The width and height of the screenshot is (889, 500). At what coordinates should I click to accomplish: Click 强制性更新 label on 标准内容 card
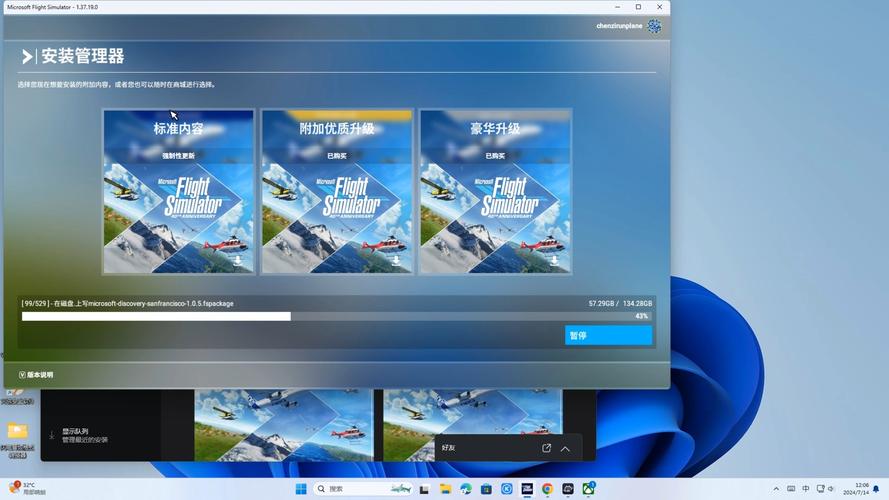[x=179, y=155]
